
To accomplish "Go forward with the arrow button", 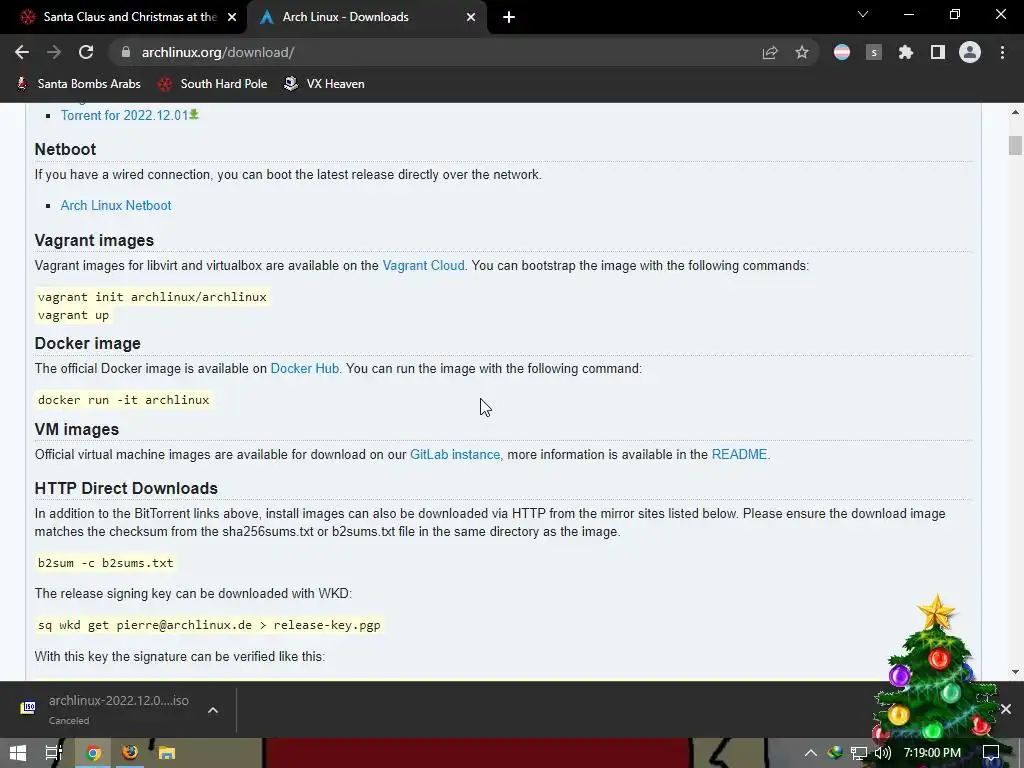I will (x=54, y=52).
